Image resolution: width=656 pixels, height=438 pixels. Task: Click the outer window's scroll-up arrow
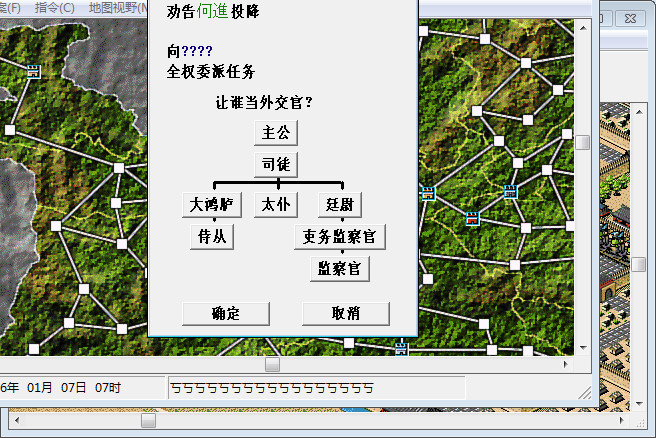[639, 112]
